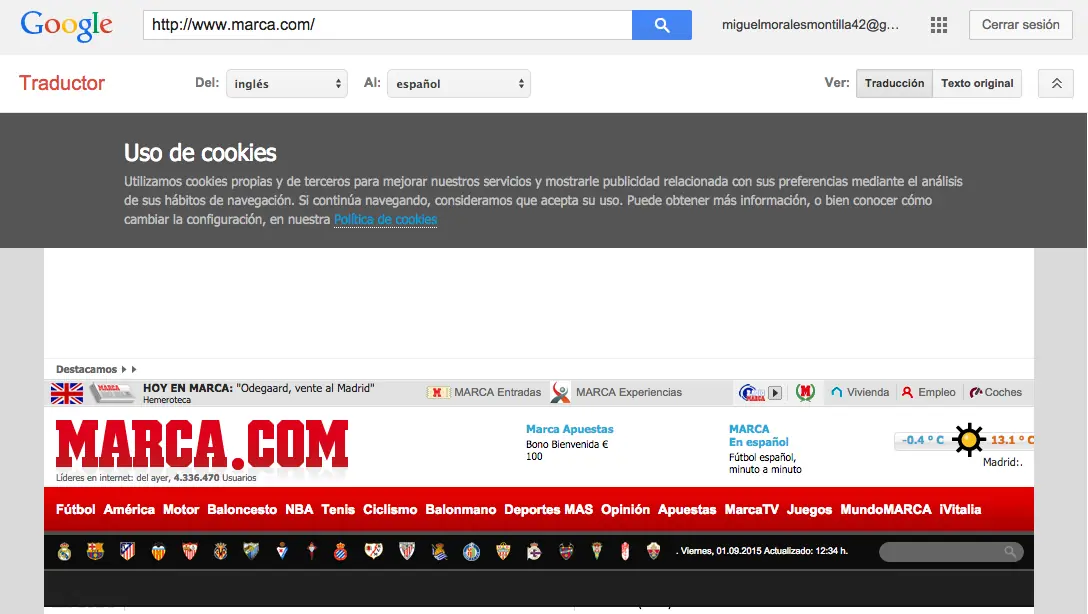Screen dimensions: 1088x614
Task: Click the green M badge icon
Action: coord(805,393)
